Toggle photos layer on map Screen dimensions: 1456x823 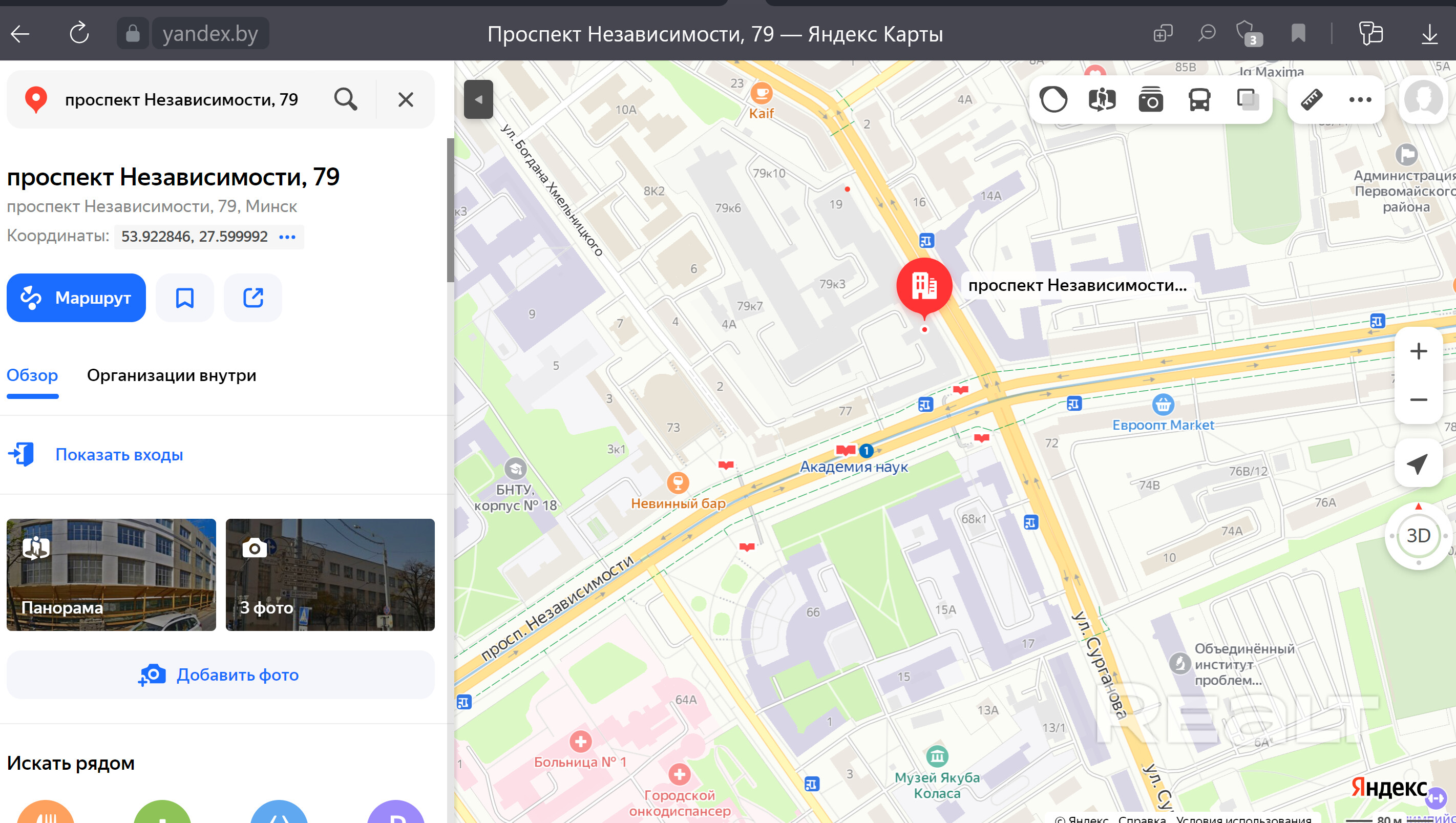pos(1150,100)
